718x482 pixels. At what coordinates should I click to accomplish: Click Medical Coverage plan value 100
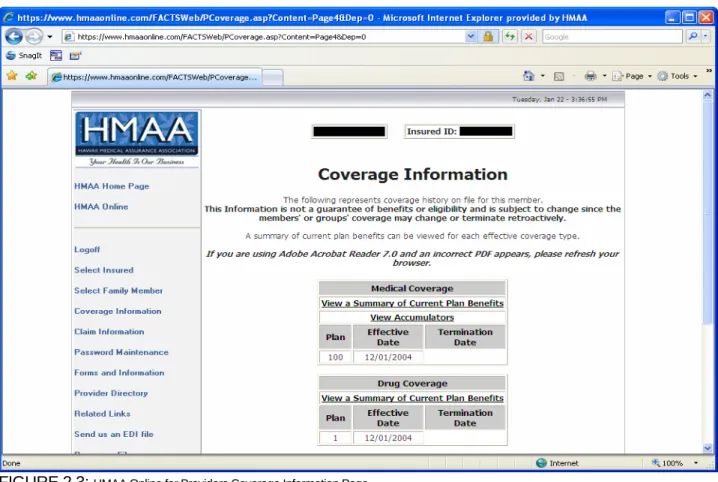pyautogui.click(x=335, y=357)
